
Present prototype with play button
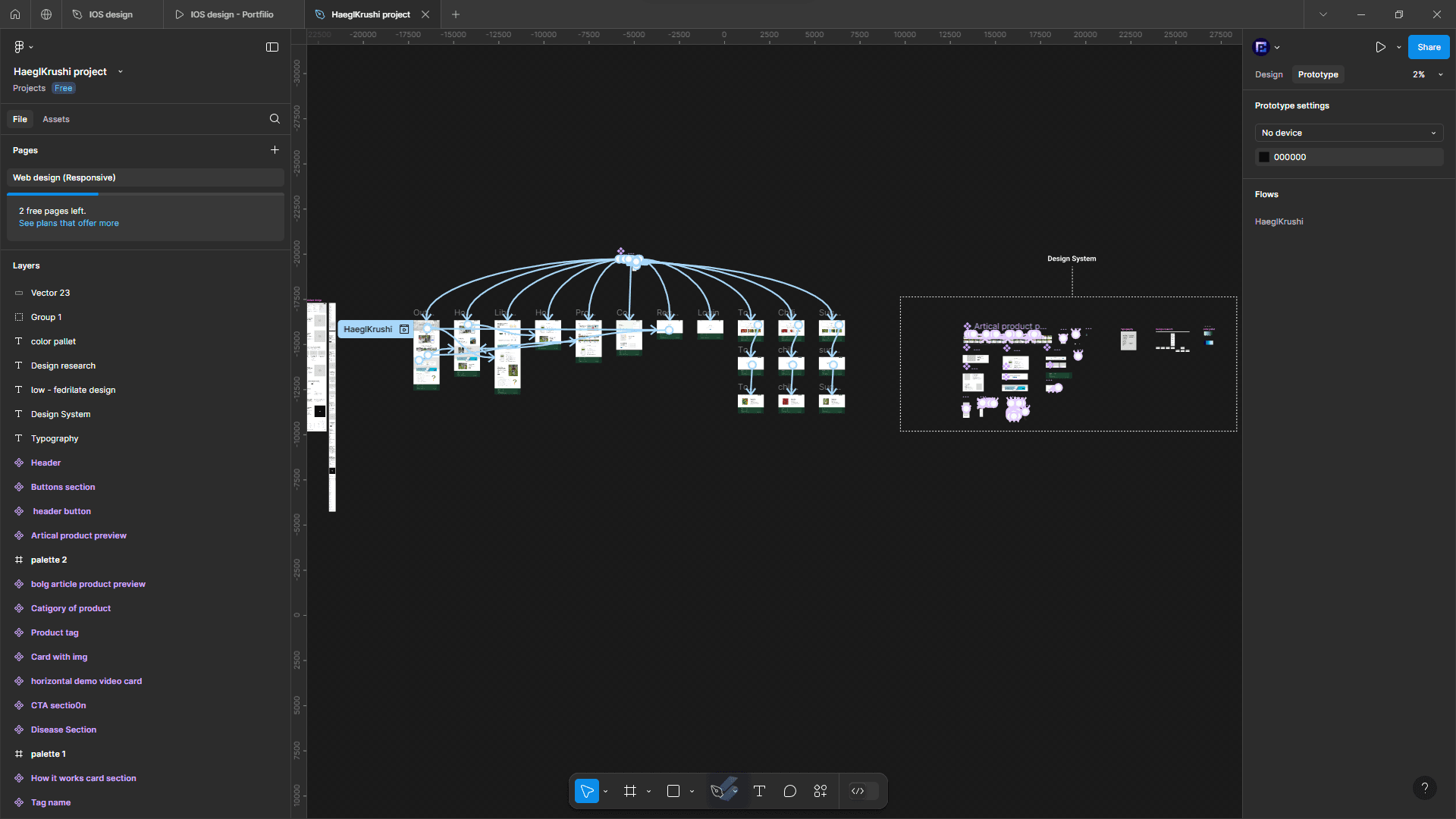pos(1380,47)
